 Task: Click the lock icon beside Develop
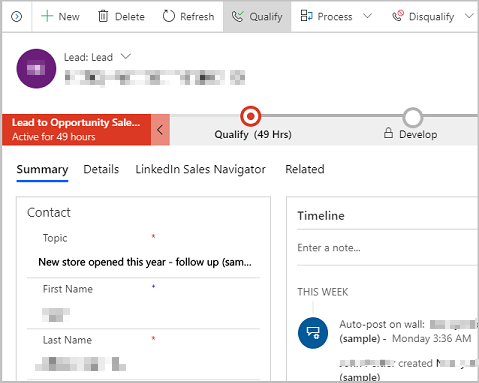388,133
